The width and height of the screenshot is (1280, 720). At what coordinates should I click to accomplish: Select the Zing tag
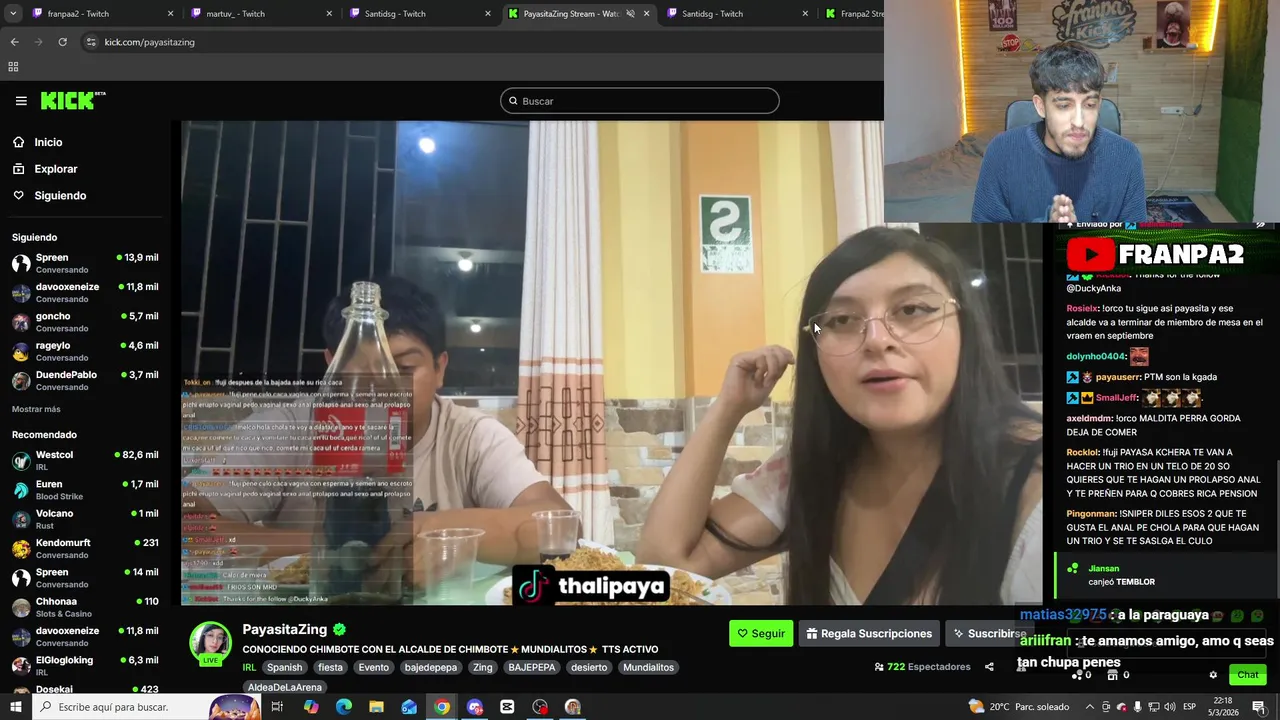pyautogui.click(x=483, y=667)
